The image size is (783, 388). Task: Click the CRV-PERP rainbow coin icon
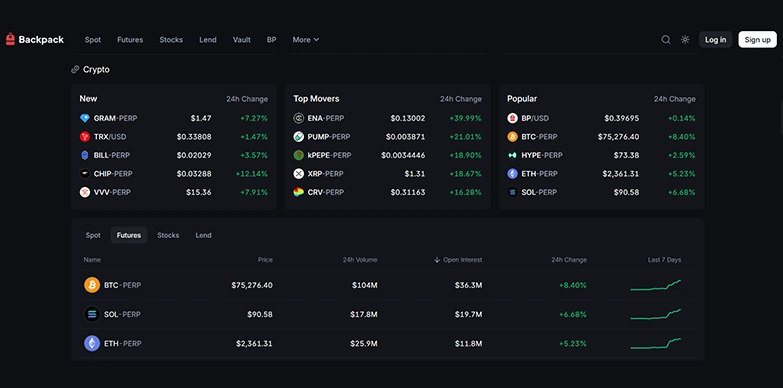coord(299,192)
